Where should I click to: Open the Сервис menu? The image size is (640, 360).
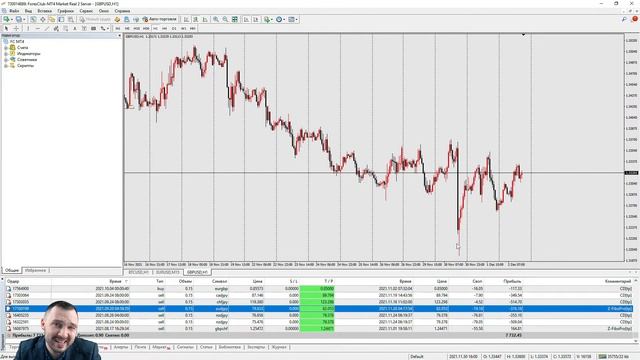click(x=86, y=11)
